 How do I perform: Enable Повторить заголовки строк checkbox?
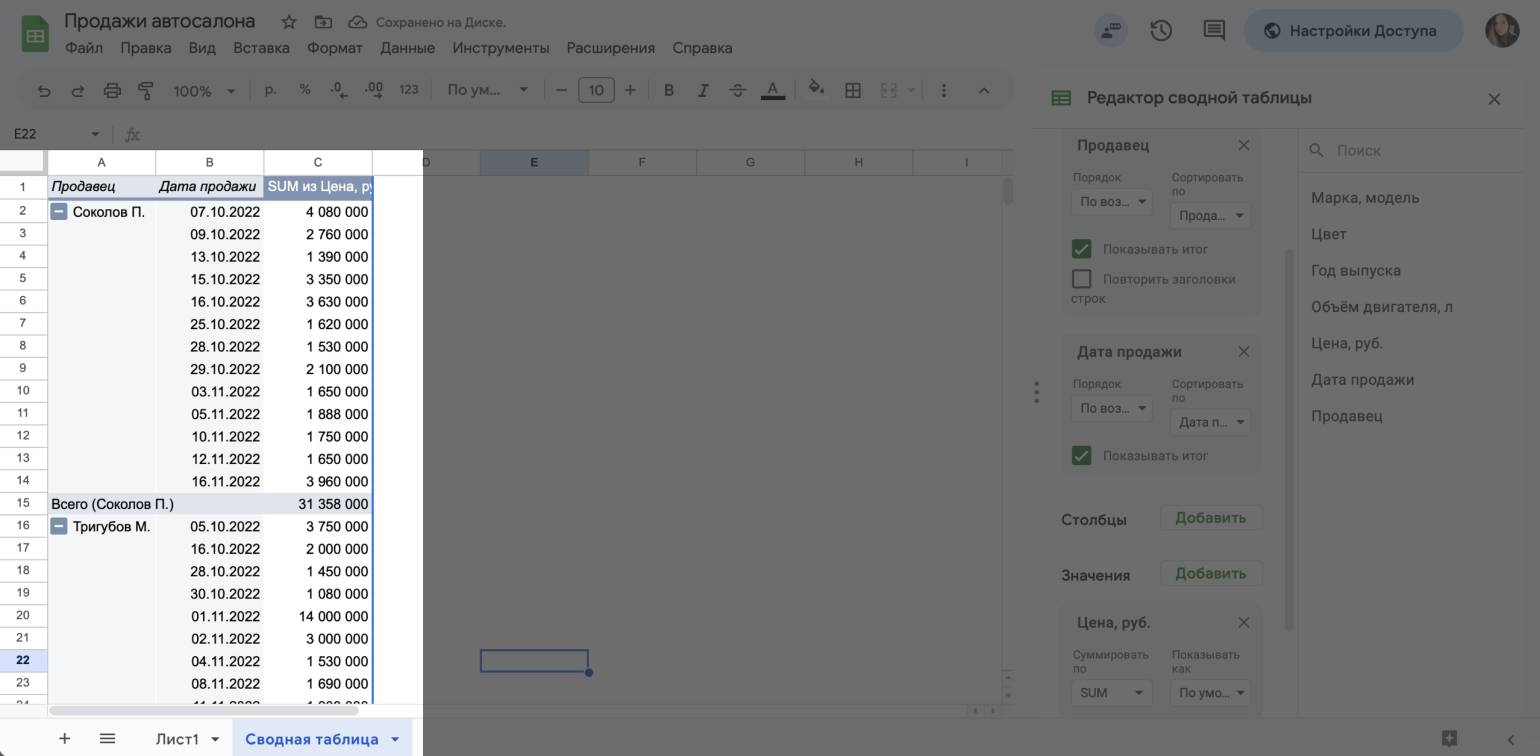click(x=1081, y=279)
